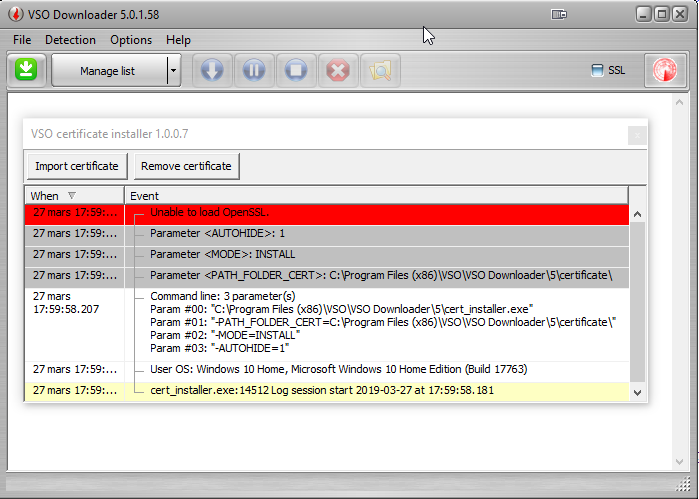Minimize the VSO Downloader window
This screenshot has height=499, width=699.
click(643, 15)
